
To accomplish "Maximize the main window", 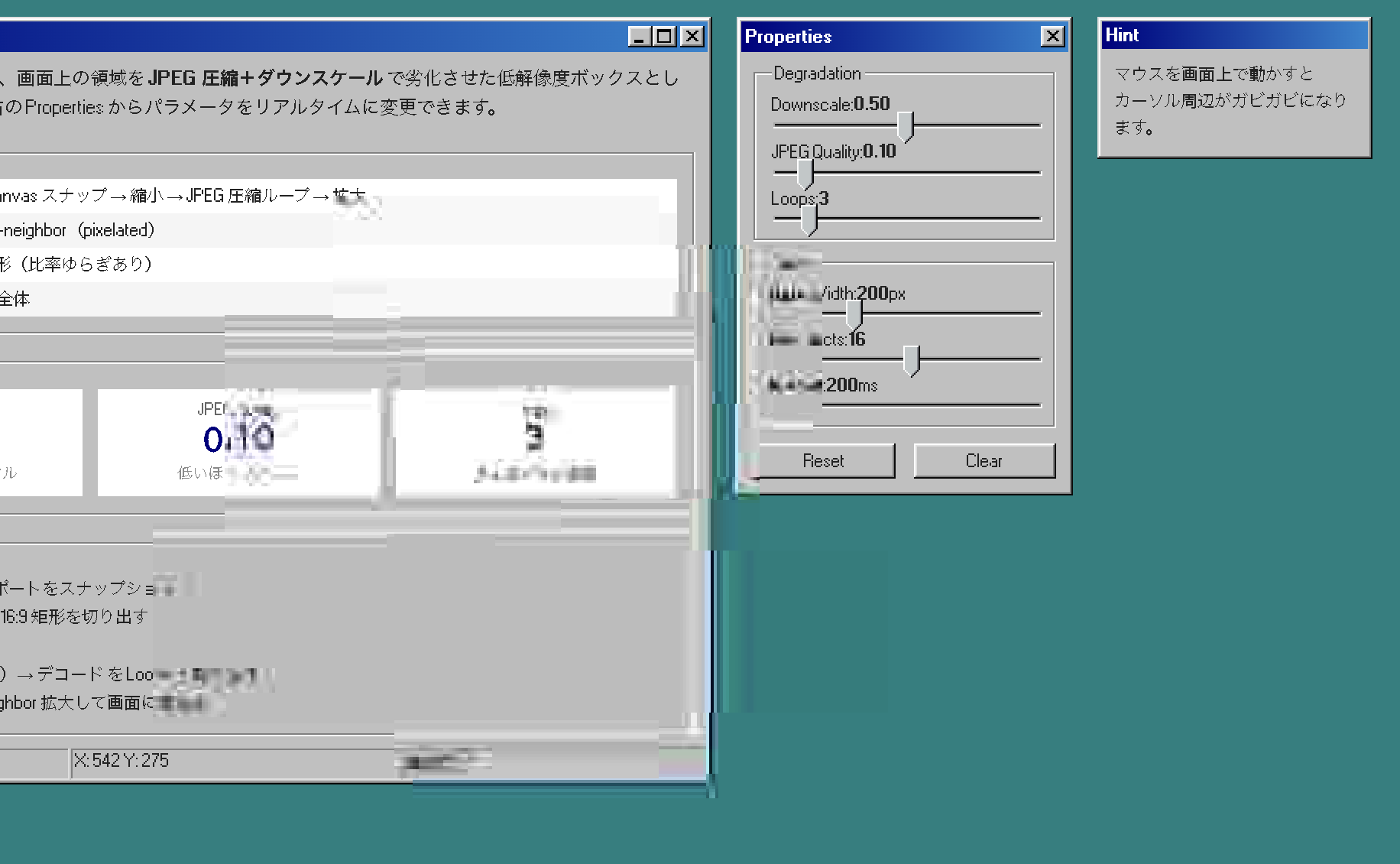I will tap(664, 36).
